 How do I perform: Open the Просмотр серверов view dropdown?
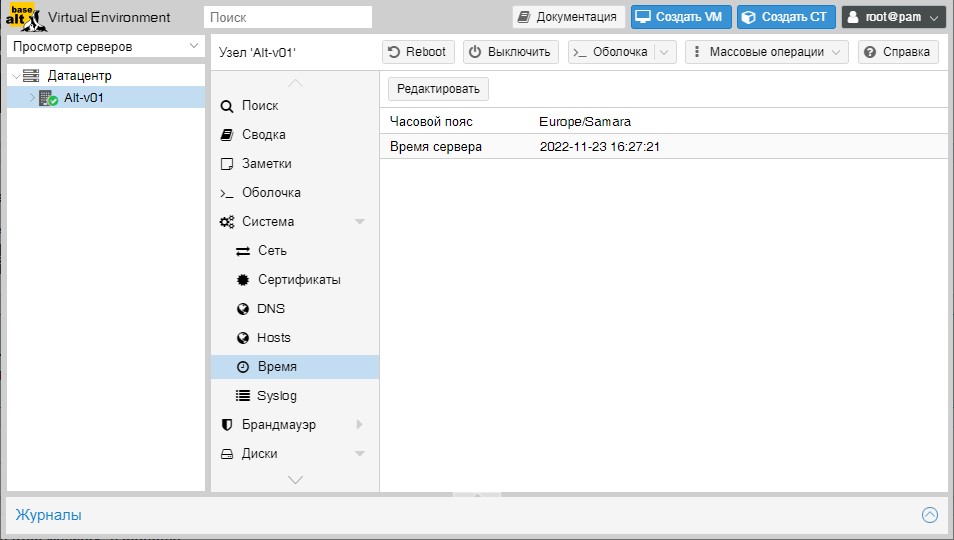(x=193, y=46)
